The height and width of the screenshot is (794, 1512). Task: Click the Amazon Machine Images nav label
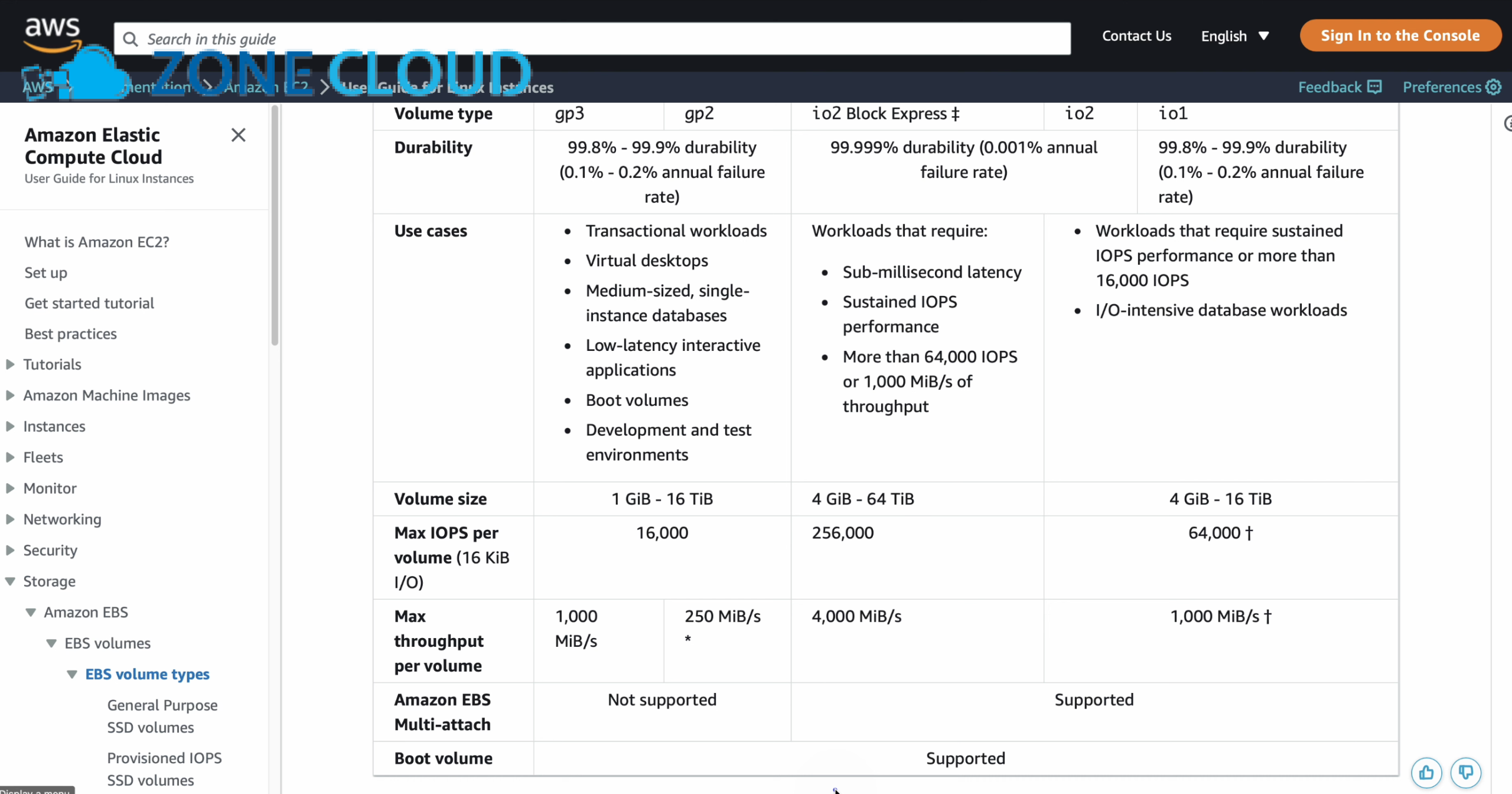click(x=106, y=395)
